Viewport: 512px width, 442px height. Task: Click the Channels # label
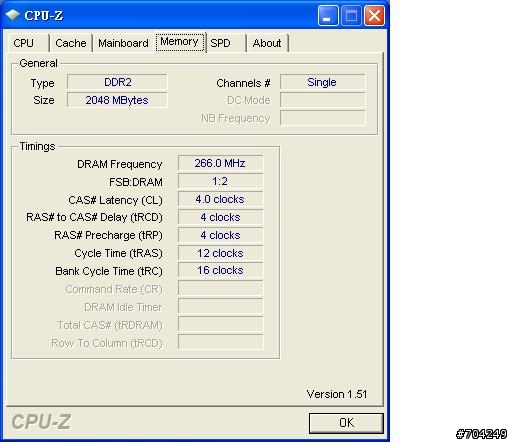point(243,83)
